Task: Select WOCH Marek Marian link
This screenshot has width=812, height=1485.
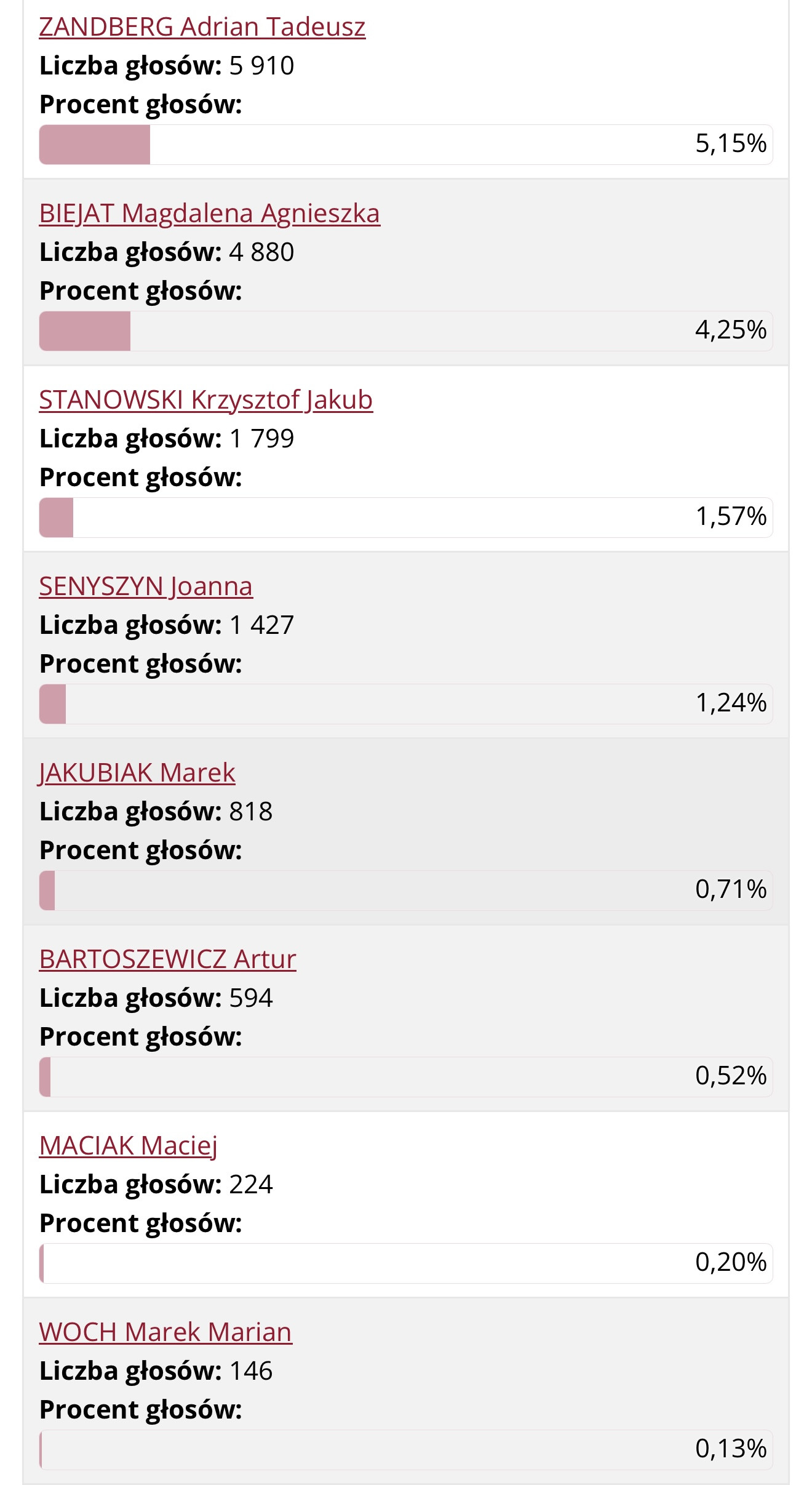Action: point(165,1332)
